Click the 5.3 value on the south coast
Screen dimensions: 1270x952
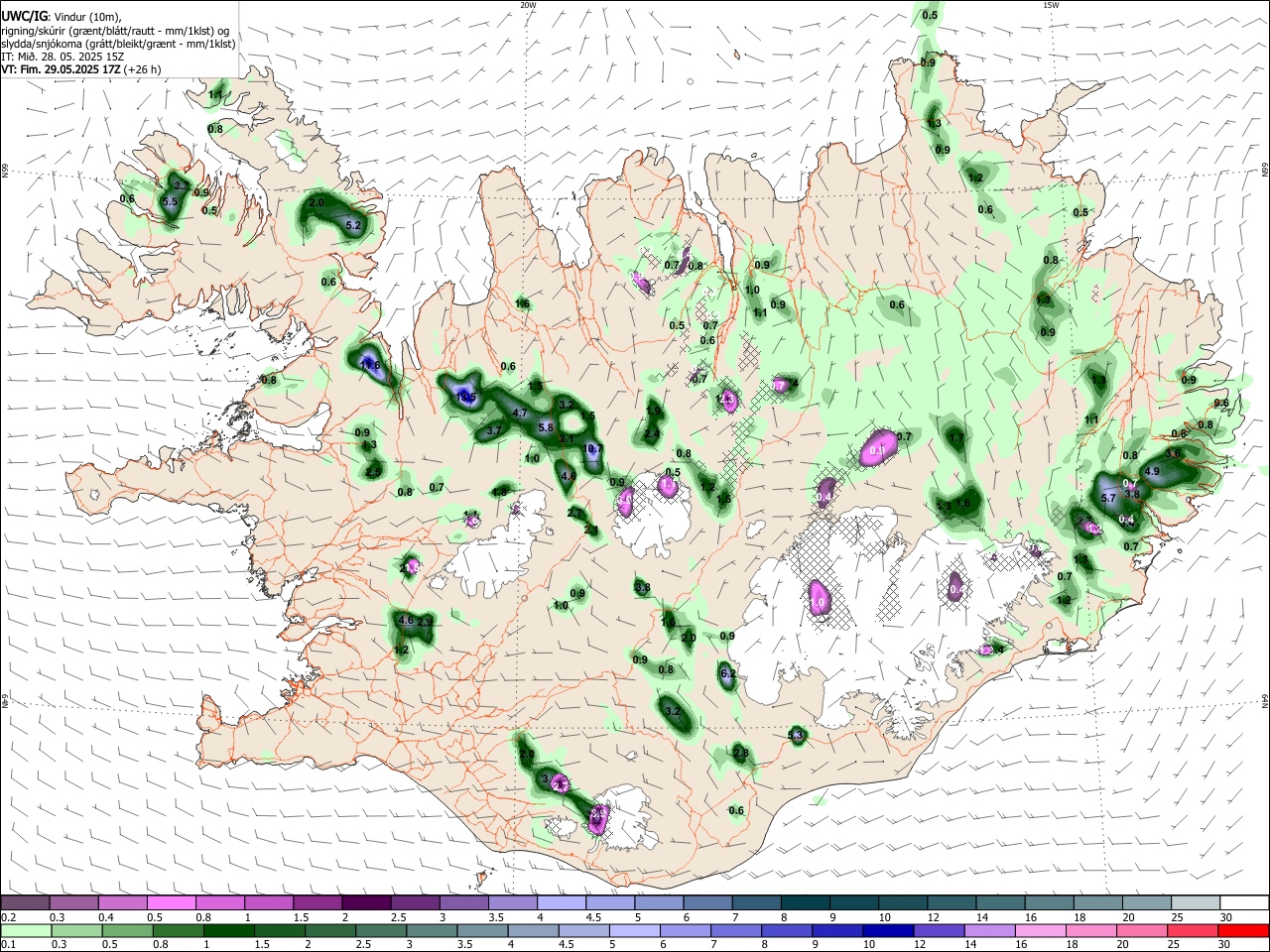point(796,735)
